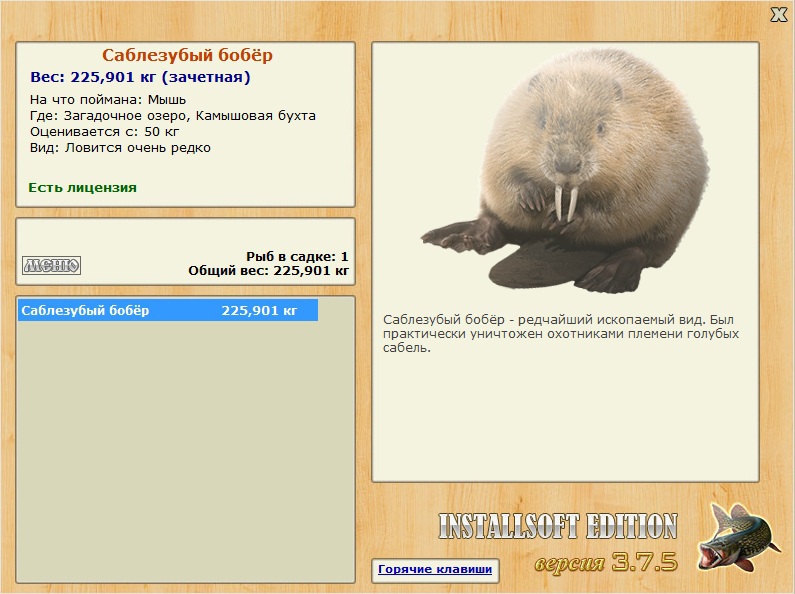Click the Загадочное озеро, Камышовая бухта location line

[172, 116]
